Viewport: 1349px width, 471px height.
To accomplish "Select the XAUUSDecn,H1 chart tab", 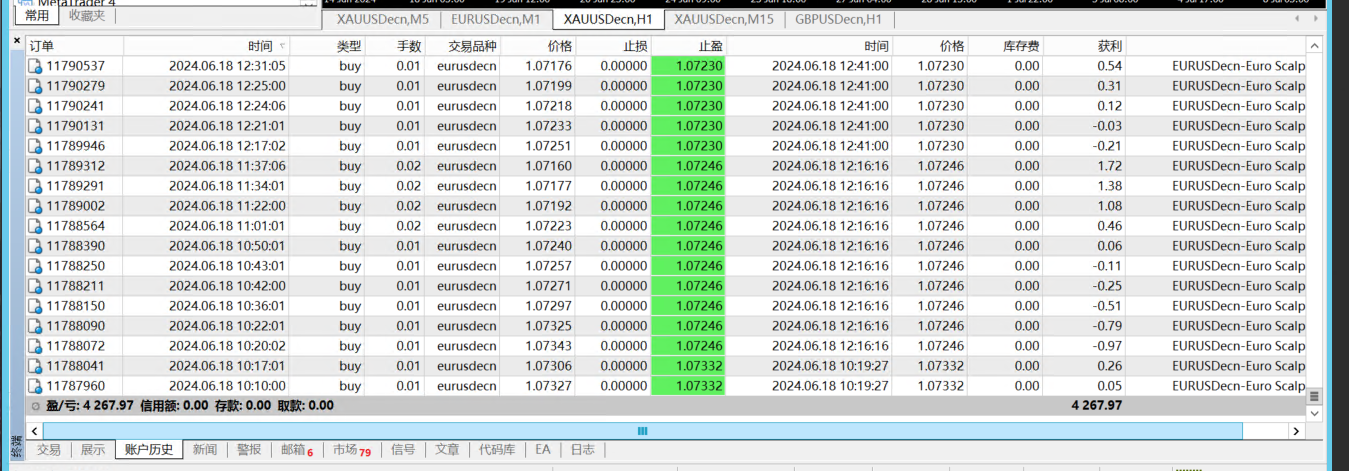I will point(608,19).
